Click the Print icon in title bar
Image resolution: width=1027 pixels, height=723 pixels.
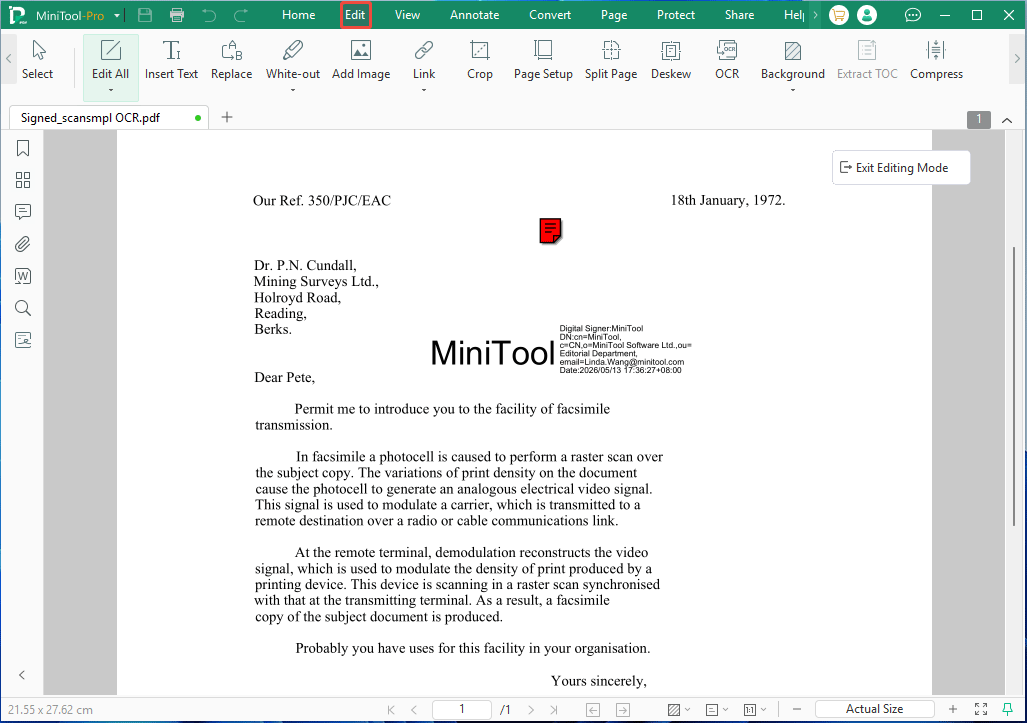[x=177, y=15]
